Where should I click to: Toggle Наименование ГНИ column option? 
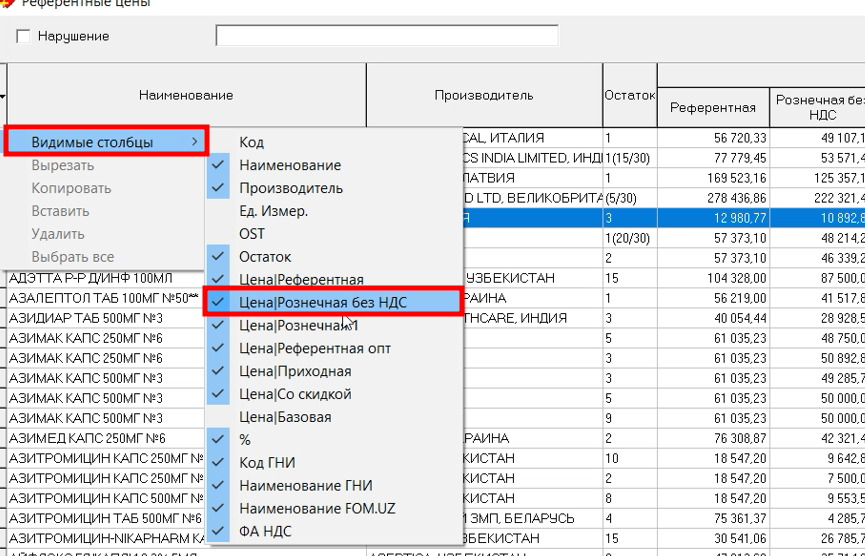pos(334,485)
